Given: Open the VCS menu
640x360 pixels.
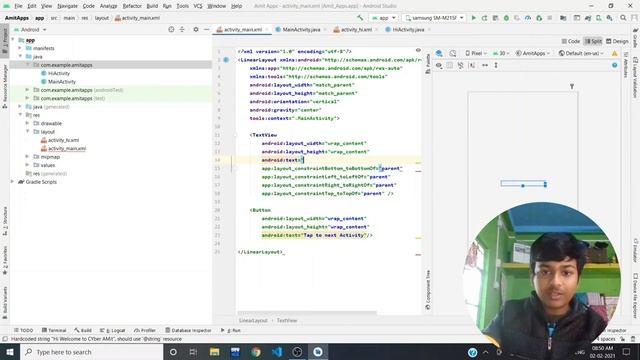Looking at the screenshot, I should point(198,6).
